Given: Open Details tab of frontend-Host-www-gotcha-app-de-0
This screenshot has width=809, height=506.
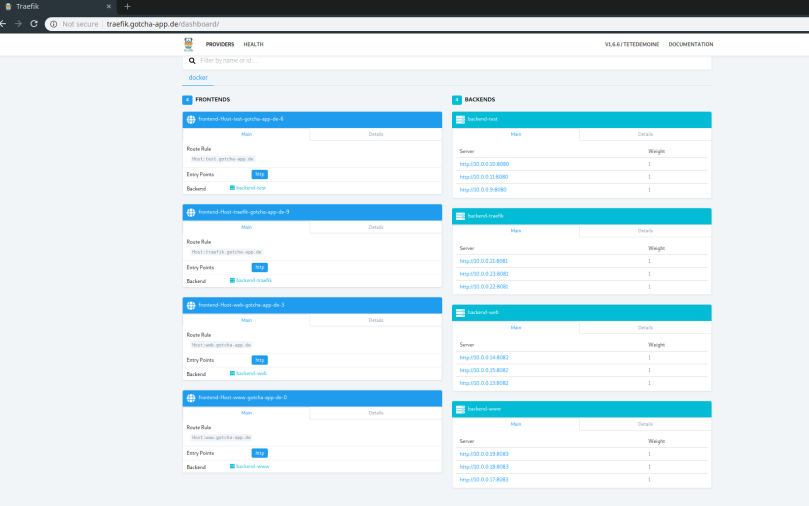Looking at the screenshot, I should click(376, 413).
